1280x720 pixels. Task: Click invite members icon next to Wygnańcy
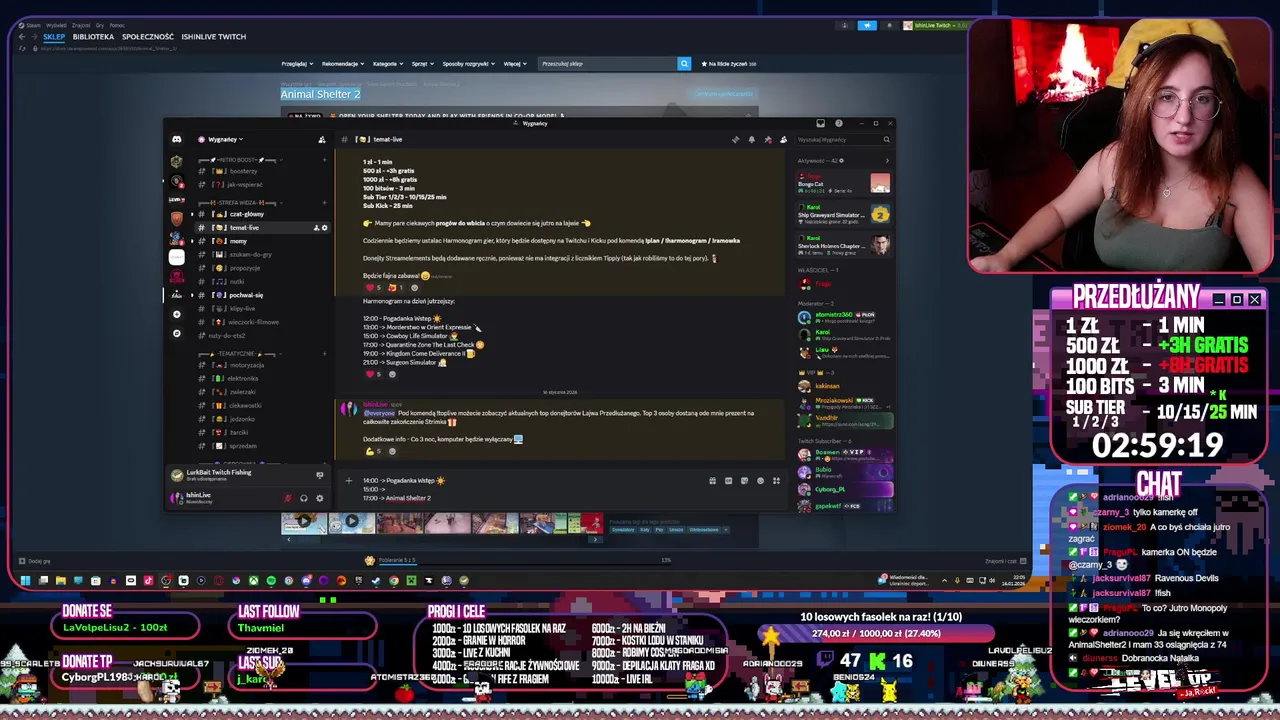tap(322, 139)
